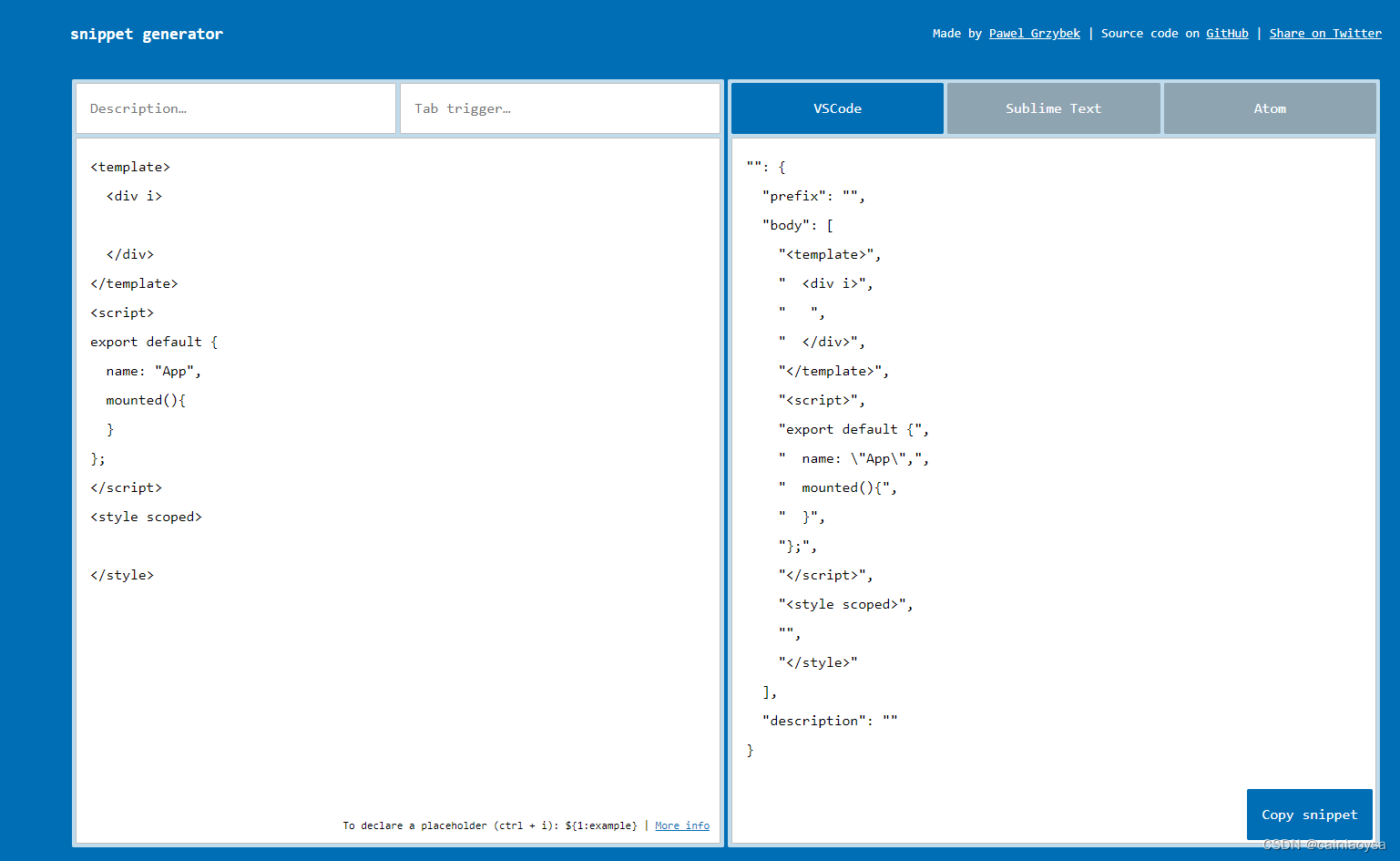Open the Pawel Grzybek link
This screenshot has width=1400, height=861.
click(x=1035, y=34)
